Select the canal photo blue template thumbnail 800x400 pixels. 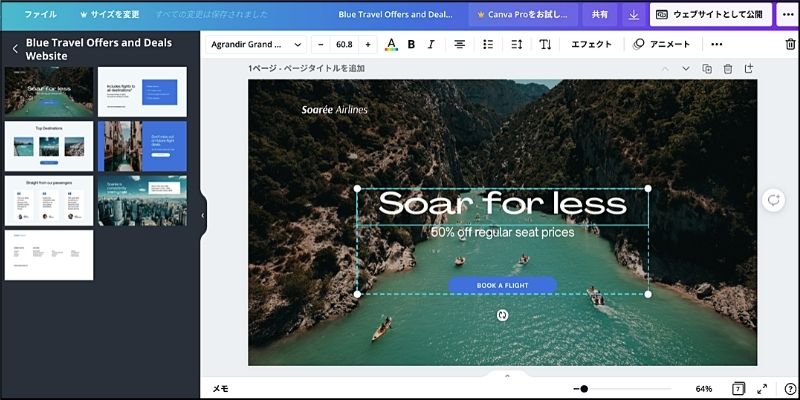(142, 146)
